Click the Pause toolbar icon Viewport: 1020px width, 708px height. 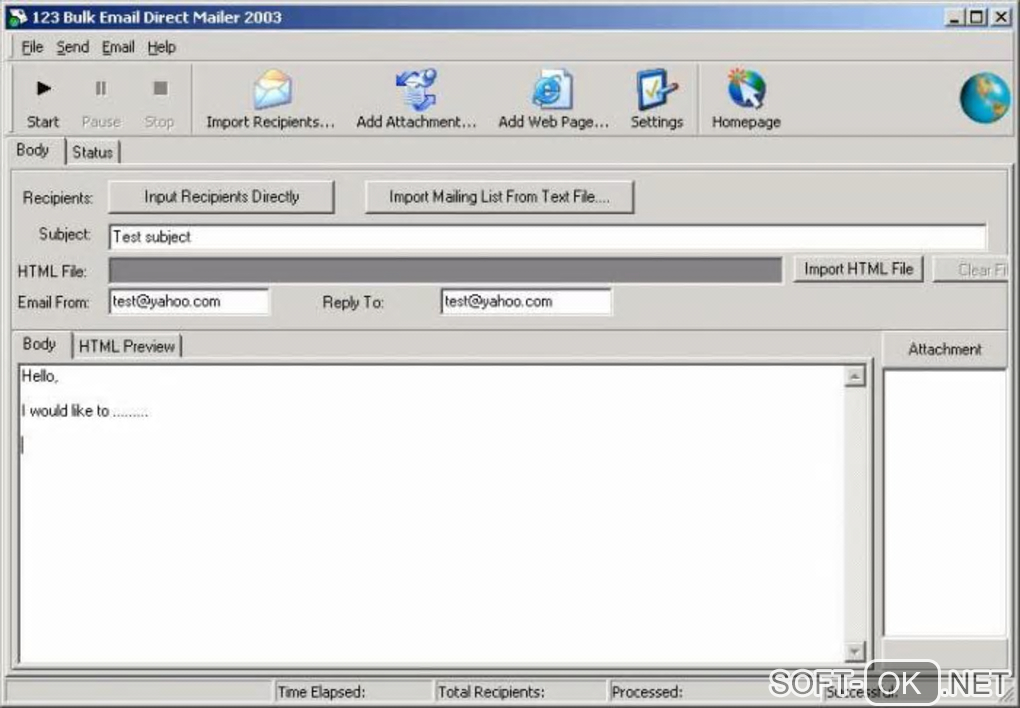click(x=101, y=88)
